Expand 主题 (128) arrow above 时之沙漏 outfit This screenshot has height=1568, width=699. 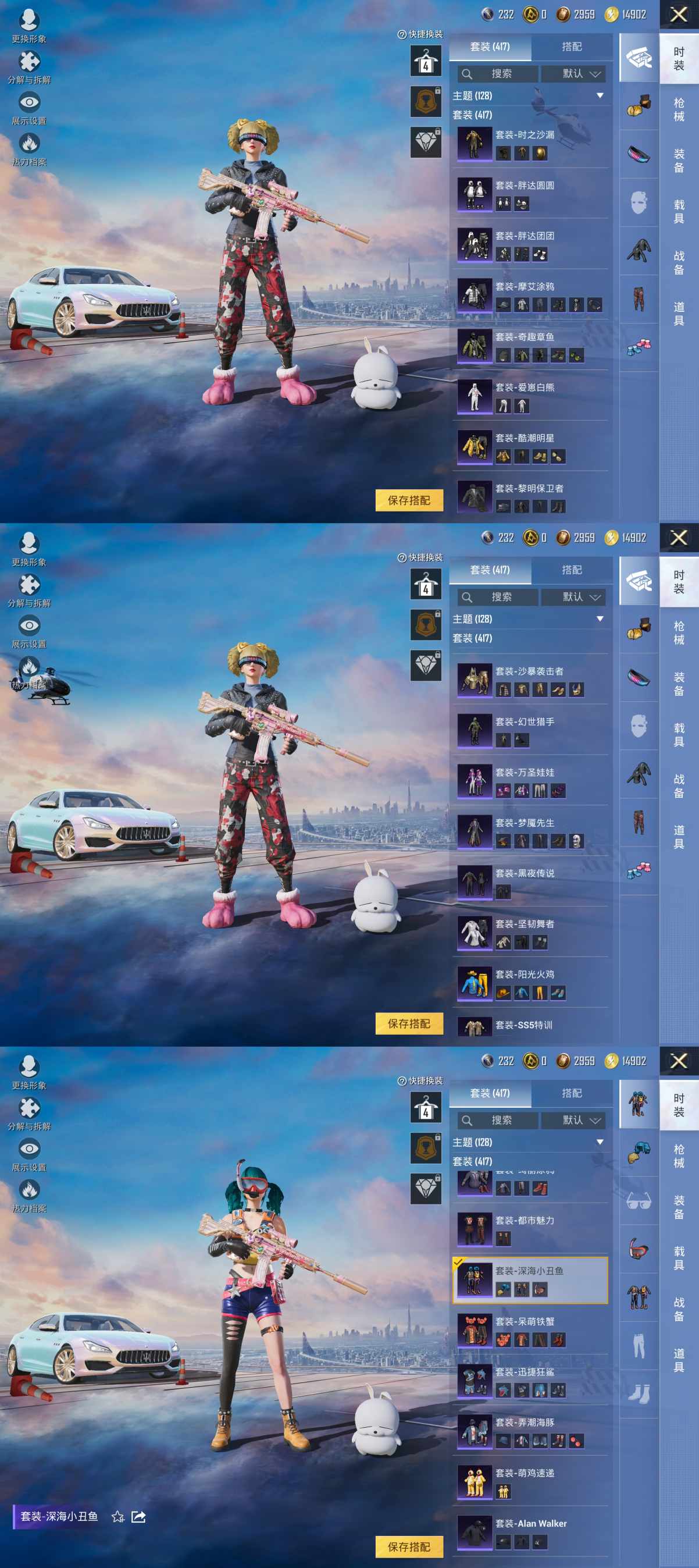pos(599,95)
